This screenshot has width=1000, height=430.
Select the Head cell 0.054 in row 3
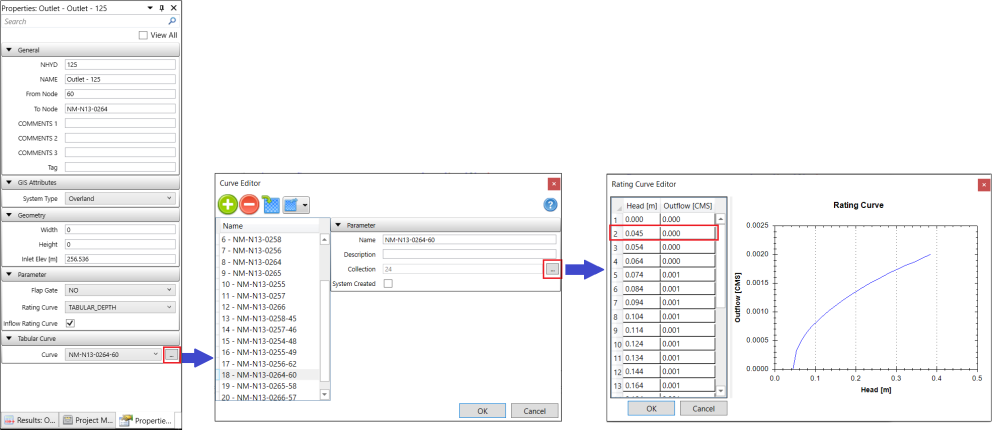[x=641, y=247]
